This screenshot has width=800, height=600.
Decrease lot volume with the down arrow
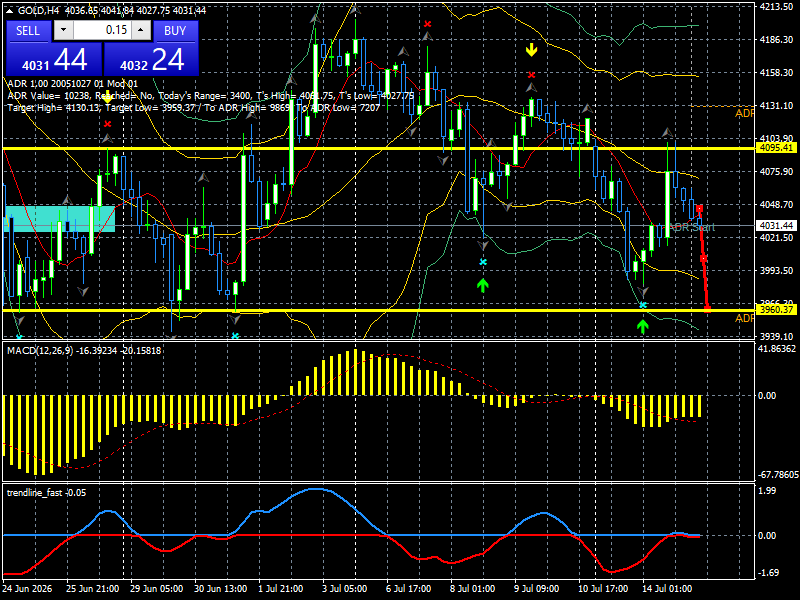(63, 31)
